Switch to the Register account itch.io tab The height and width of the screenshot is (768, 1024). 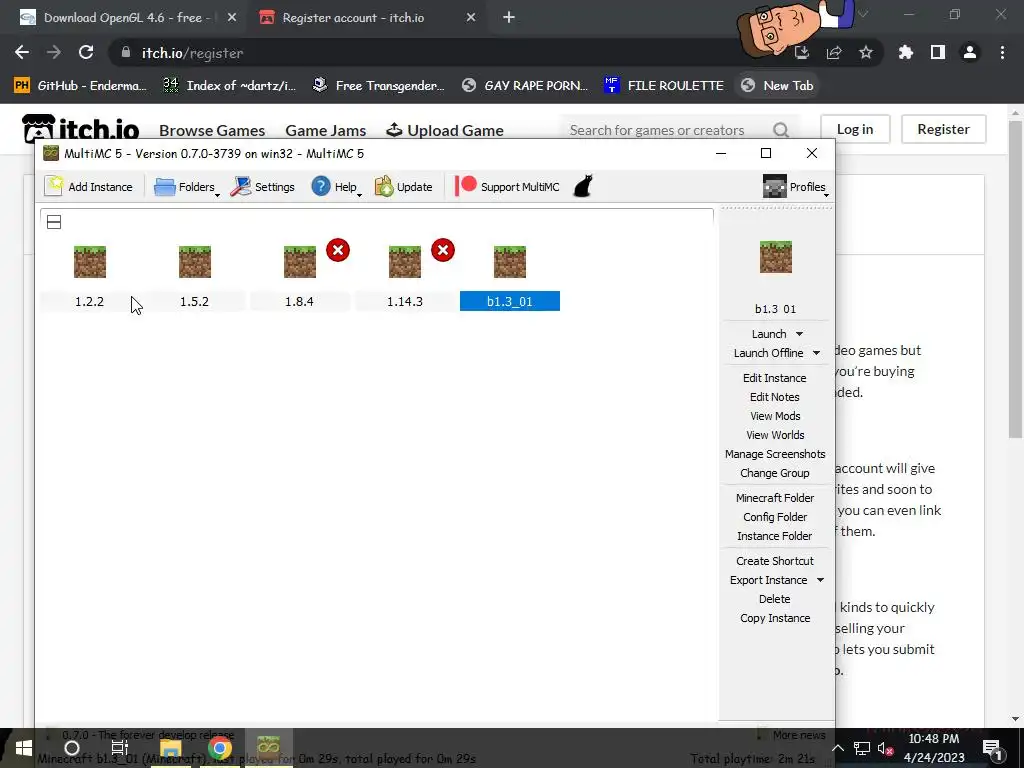tap(353, 18)
